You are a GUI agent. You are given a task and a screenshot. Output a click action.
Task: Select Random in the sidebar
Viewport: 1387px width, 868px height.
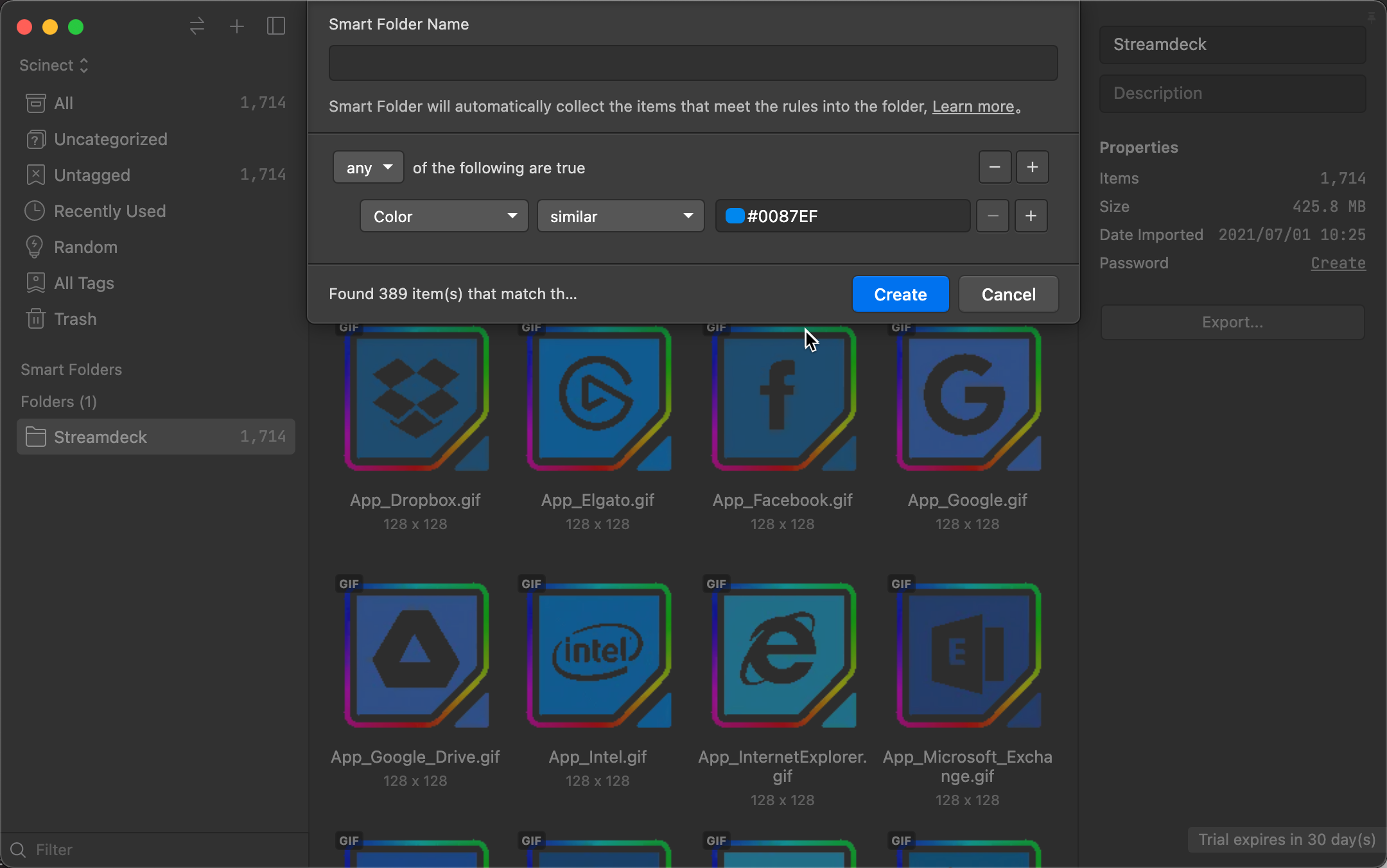tap(156, 247)
